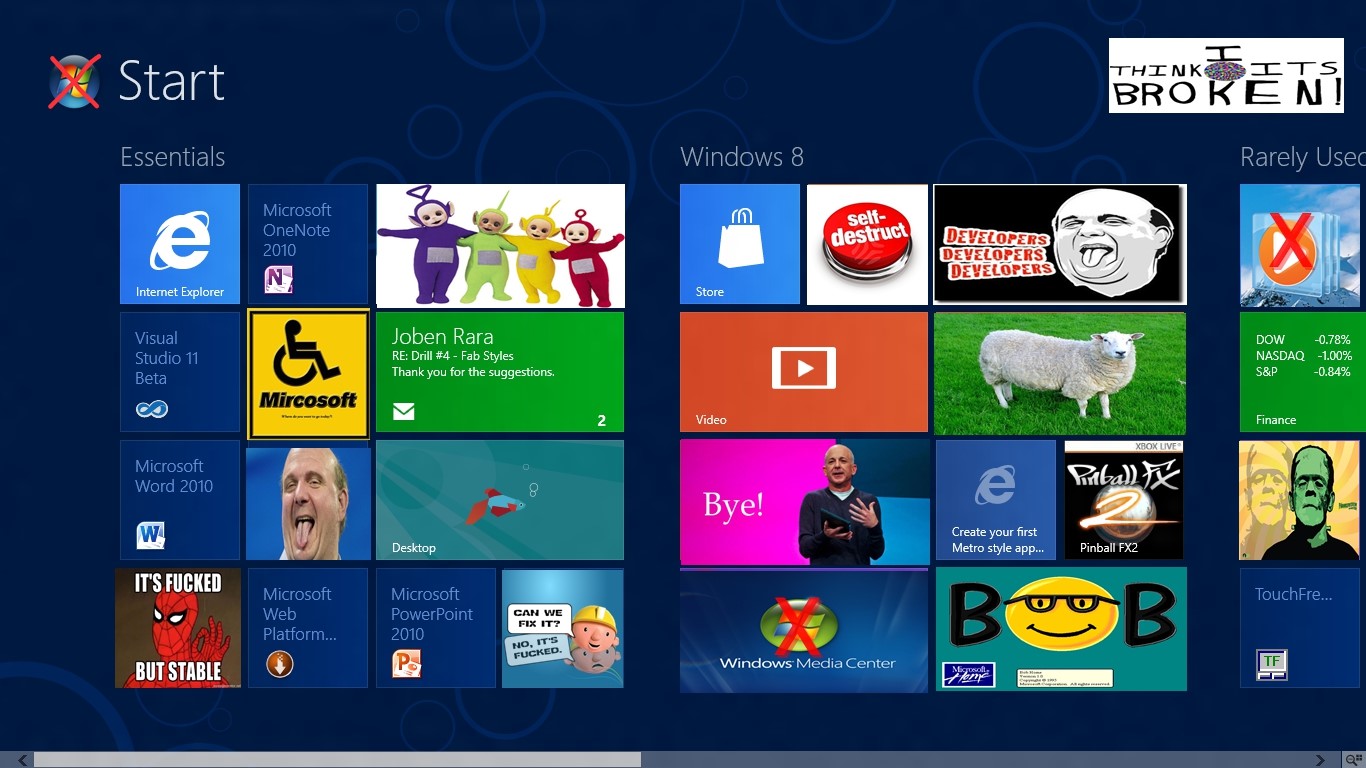Open Visual Studio 11 Beta tile
This screenshot has height=768, width=1366.
(x=180, y=372)
